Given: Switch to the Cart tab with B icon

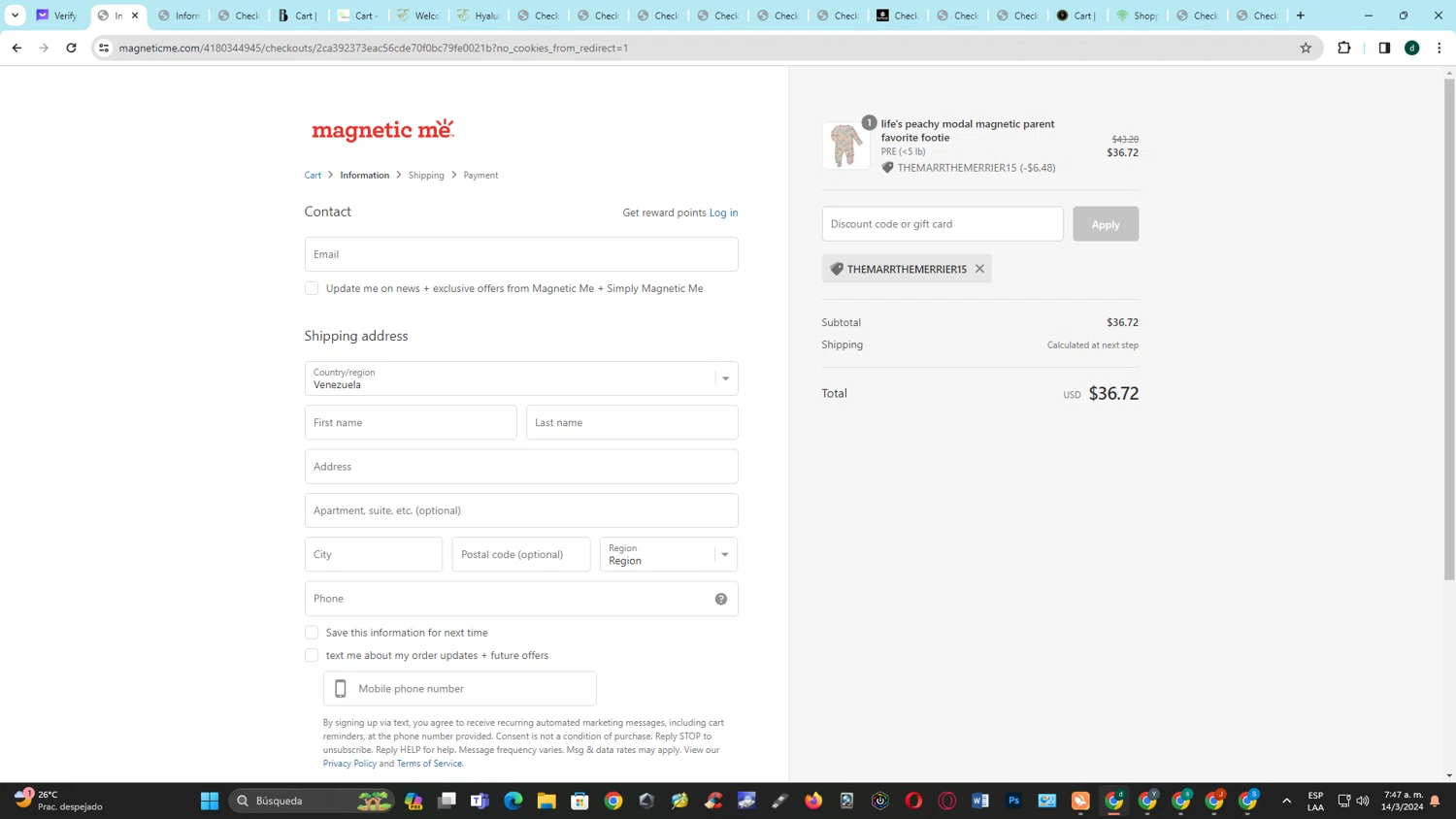Looking at the screenshot, I should click(x=298, y=16).
